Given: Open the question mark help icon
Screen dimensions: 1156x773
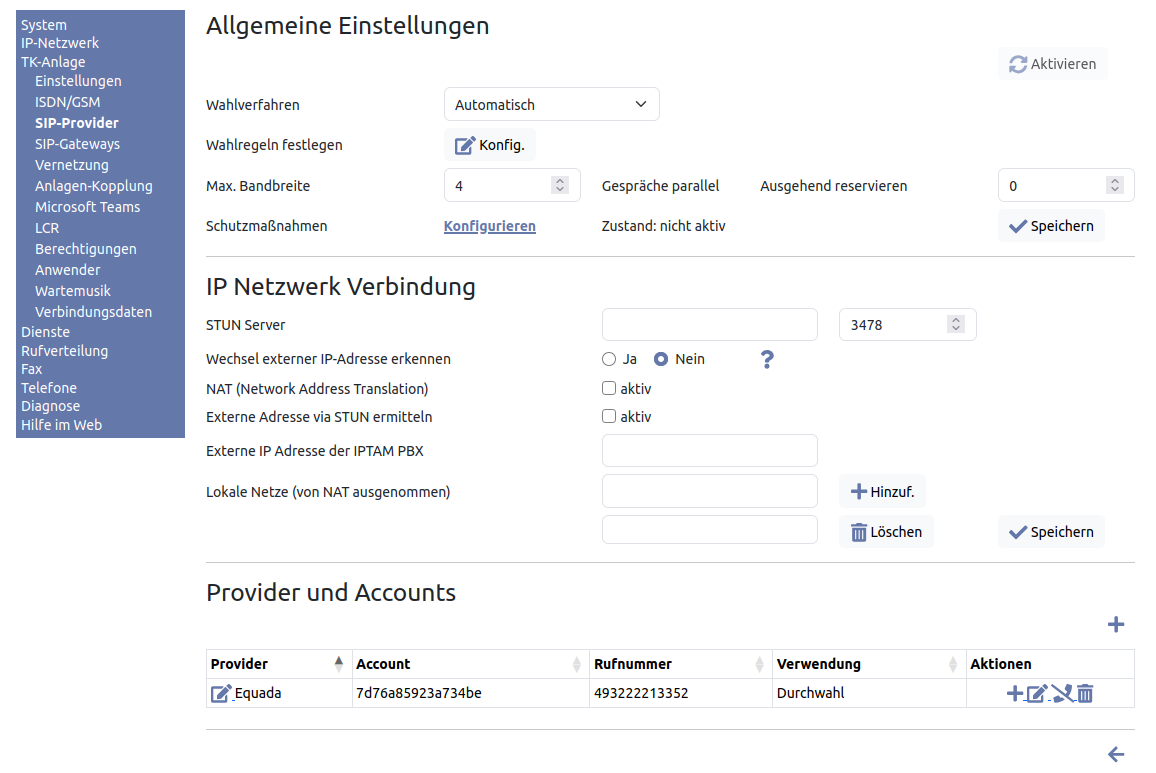Looking at the screenshot, I should tap(767, 360).
